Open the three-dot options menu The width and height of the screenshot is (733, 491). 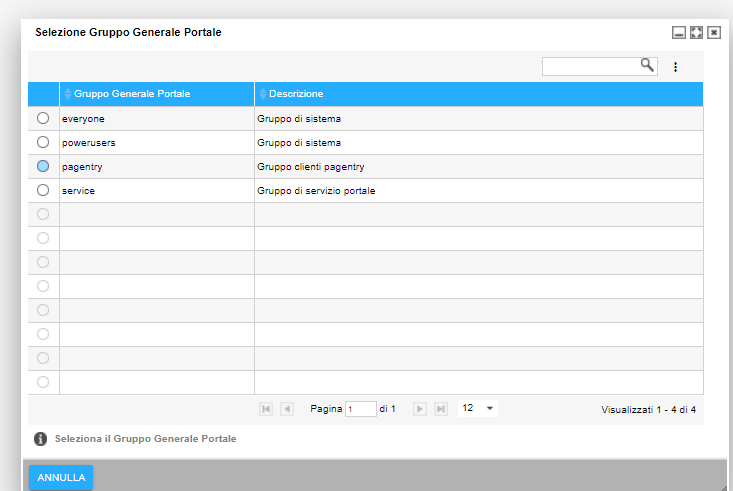pyautogui.click(x=675, y=67)
